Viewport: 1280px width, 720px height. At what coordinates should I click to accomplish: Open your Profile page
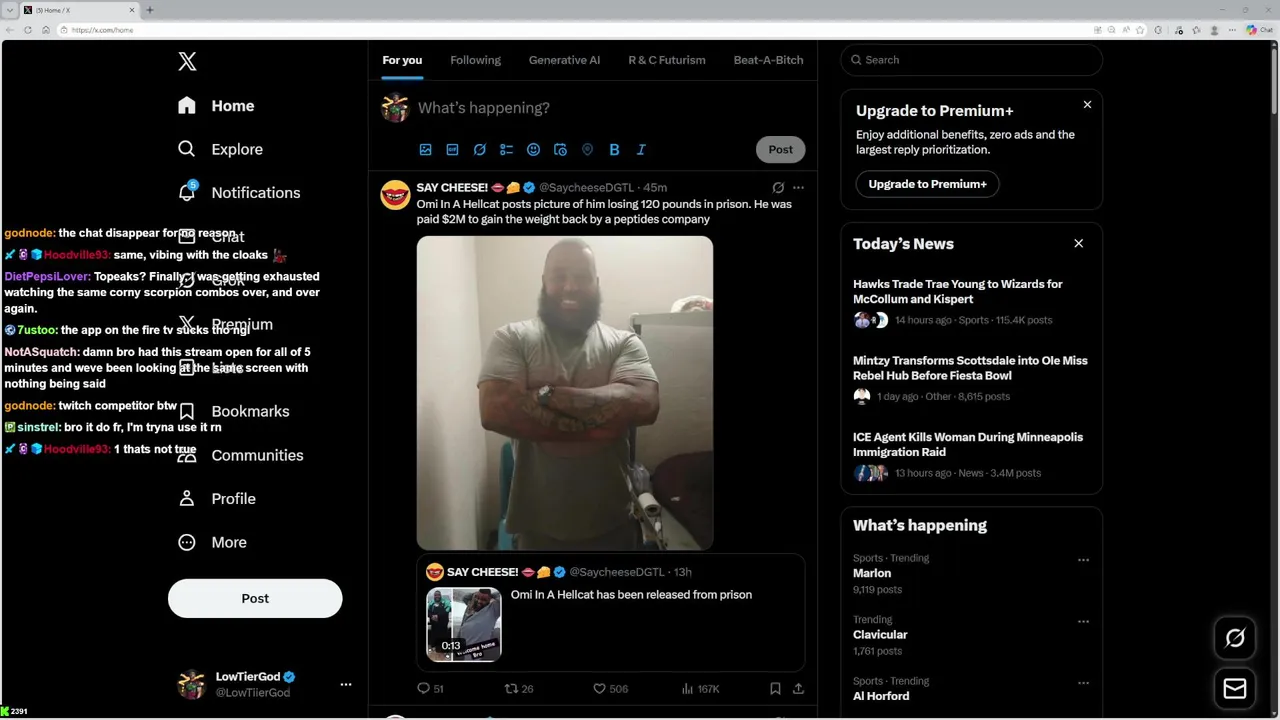pyautogui.click(x=216, y=498)
